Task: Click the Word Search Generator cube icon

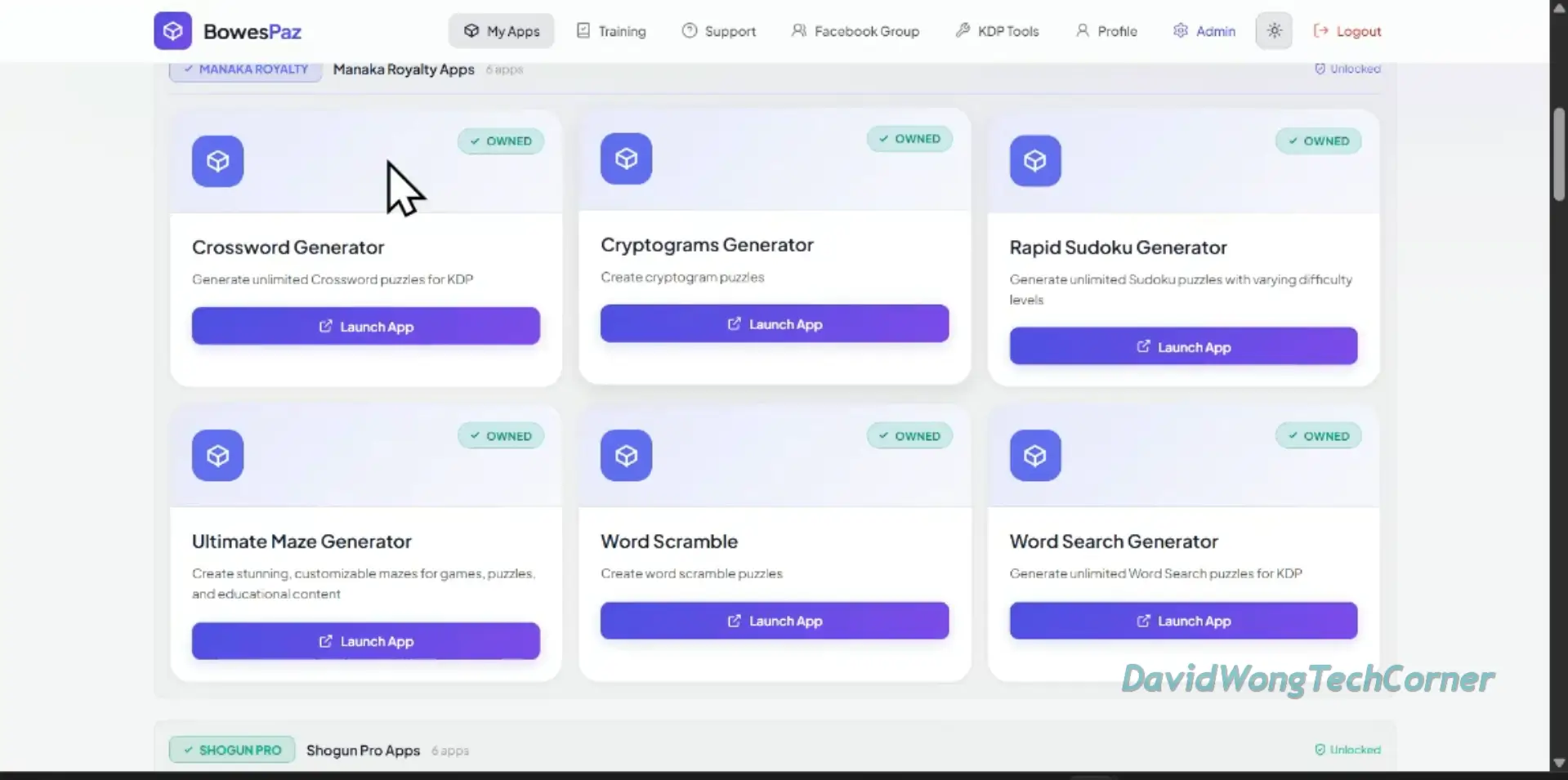Action: [1034, 455]
